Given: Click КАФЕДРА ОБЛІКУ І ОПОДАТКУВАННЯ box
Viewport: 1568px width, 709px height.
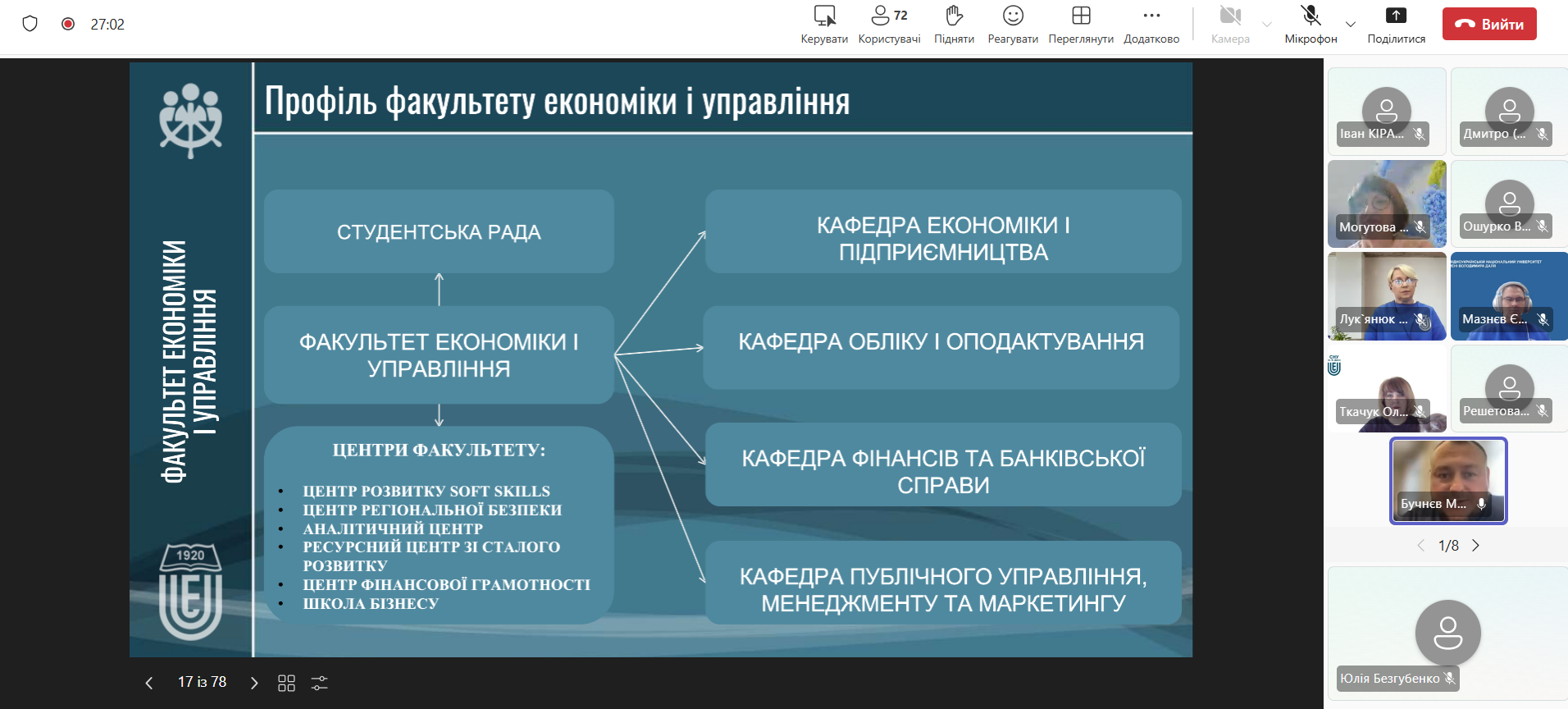Looking at the screenshot, I should [941, 347].
